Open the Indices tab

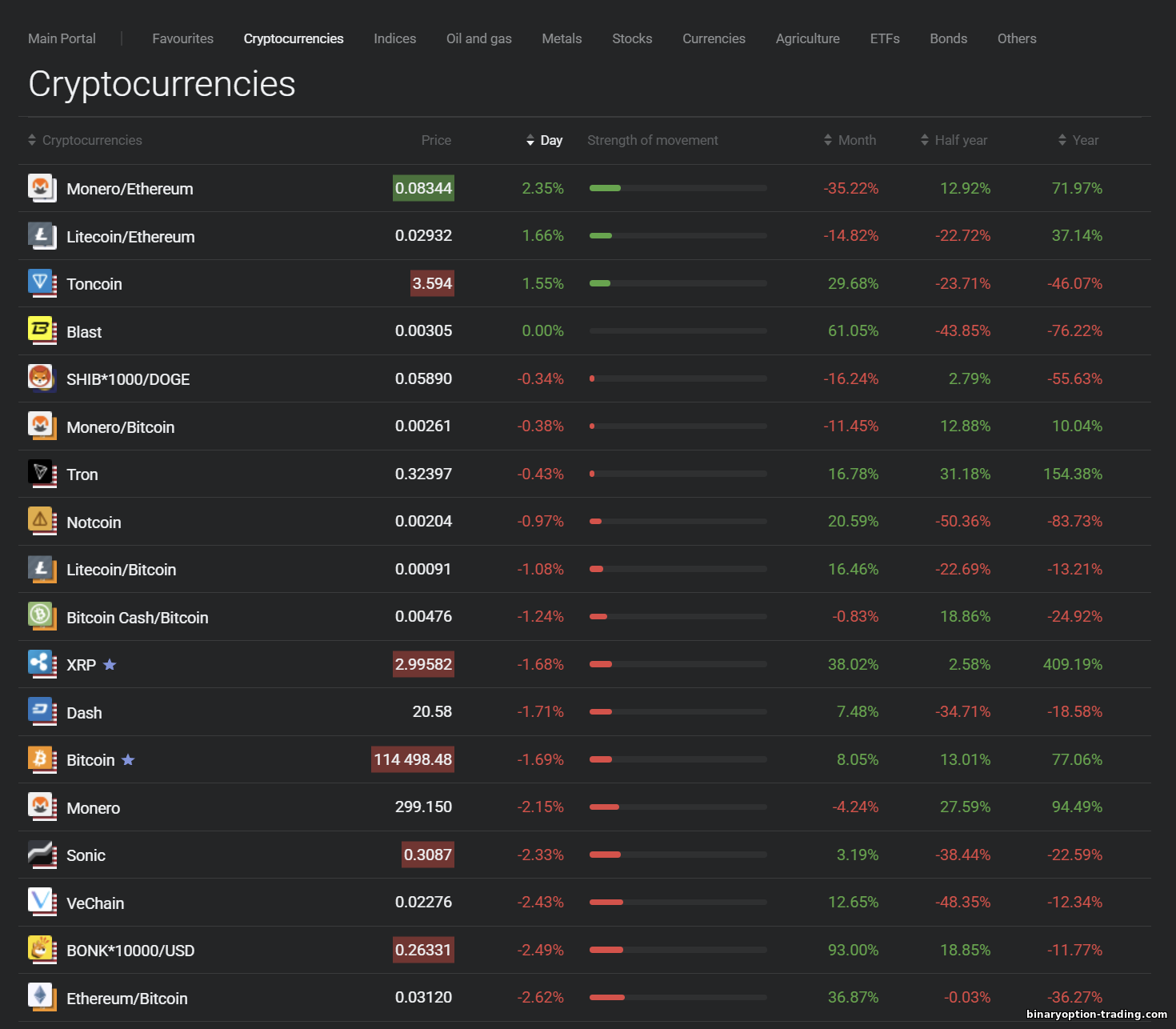(394, 38)
